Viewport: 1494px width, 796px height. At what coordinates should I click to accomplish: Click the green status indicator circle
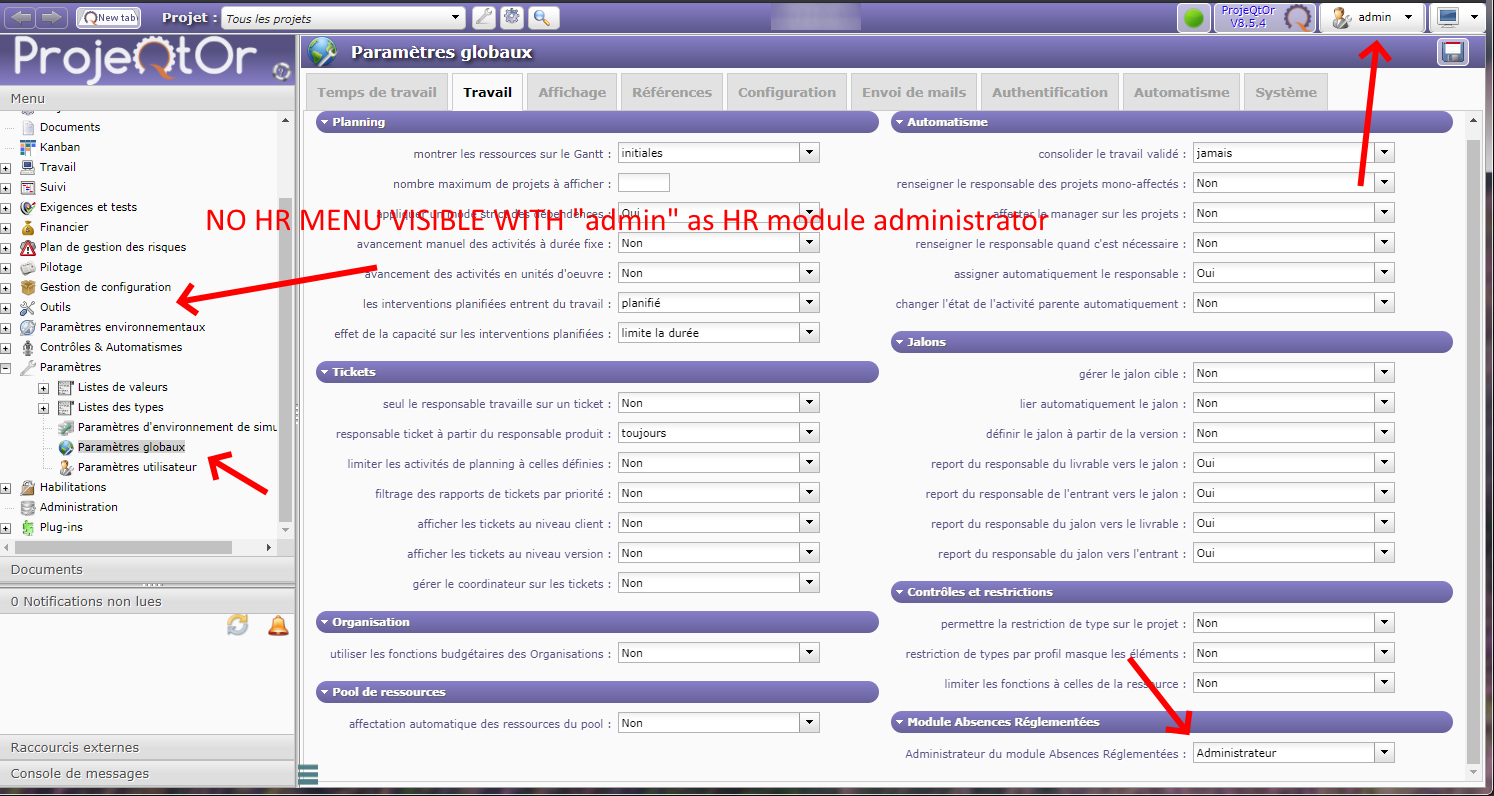pos(1193,17)
